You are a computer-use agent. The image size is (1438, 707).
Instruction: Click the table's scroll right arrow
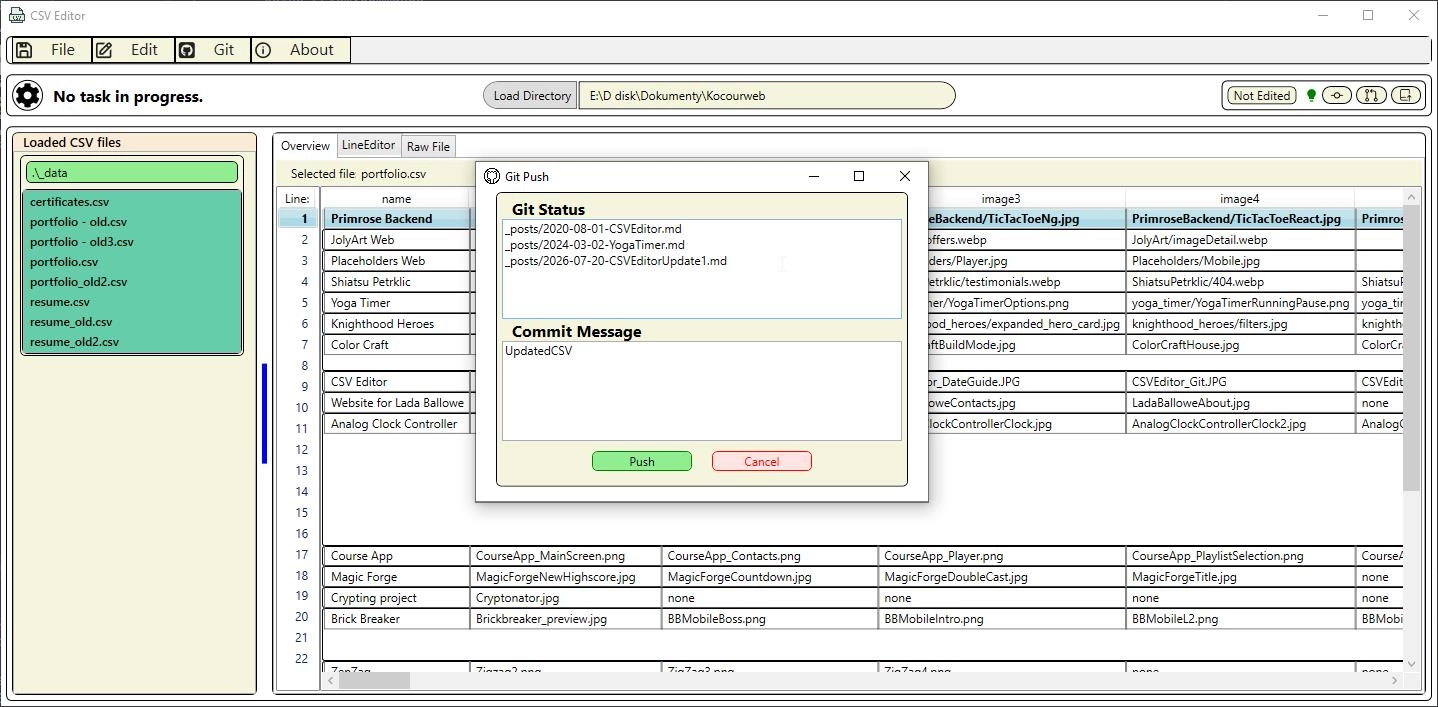click(x=1395, y=680)
